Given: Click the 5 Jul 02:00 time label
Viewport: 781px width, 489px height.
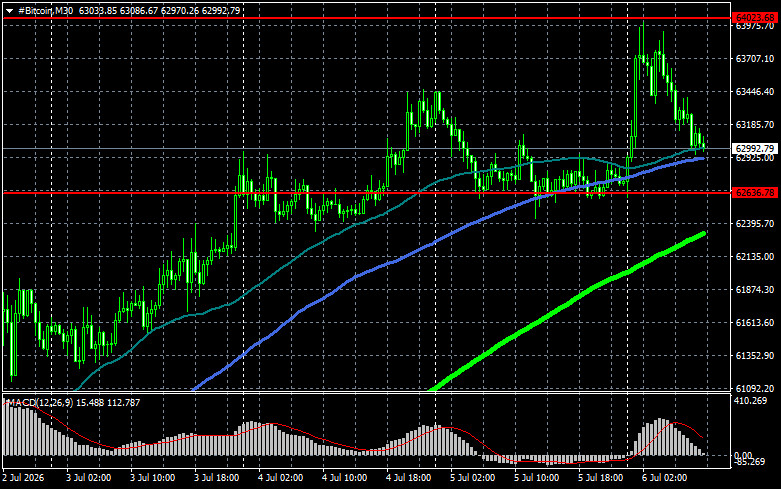Looking at the screenshot, I should click(473, 478).
